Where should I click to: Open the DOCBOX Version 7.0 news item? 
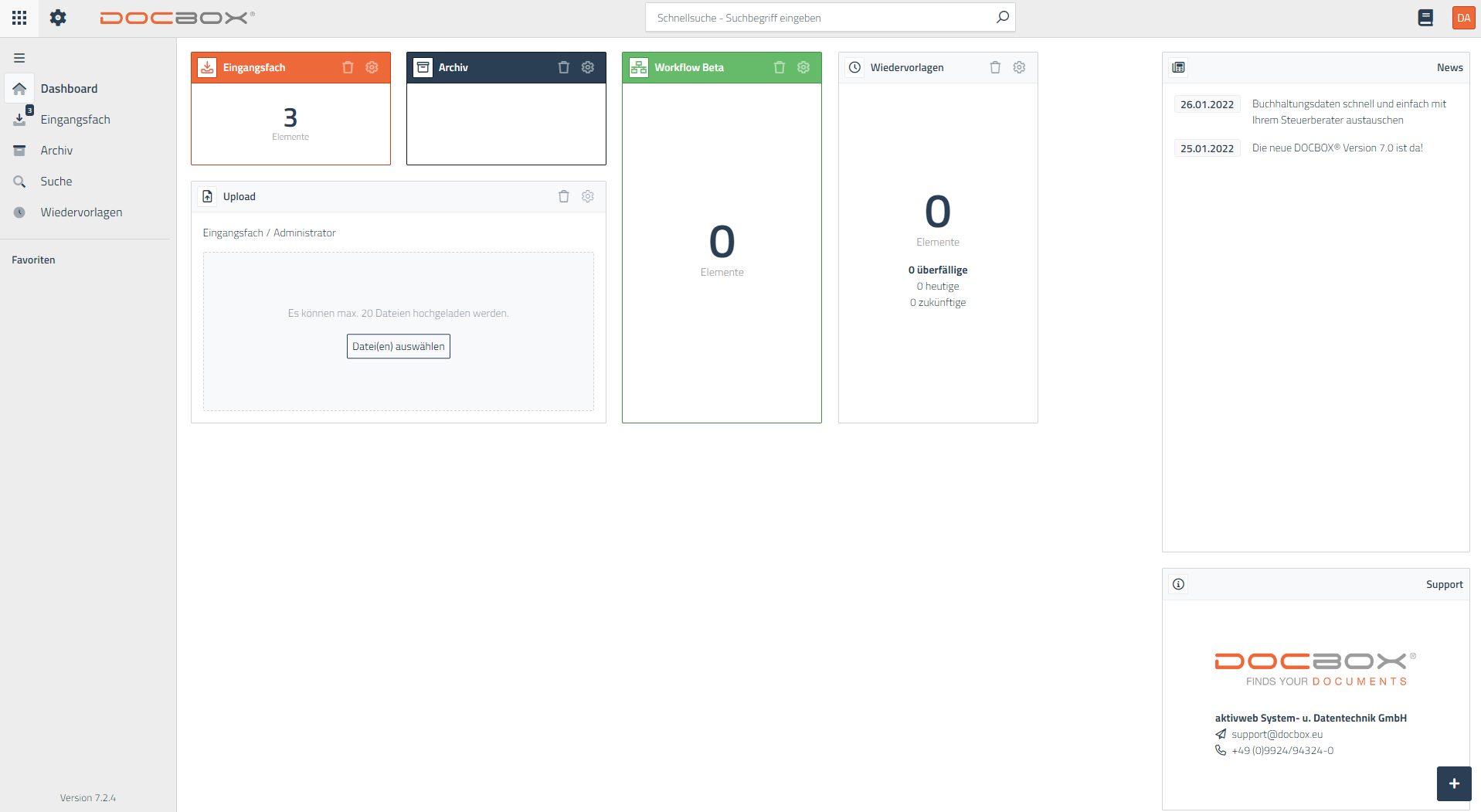click(1337, 148)
